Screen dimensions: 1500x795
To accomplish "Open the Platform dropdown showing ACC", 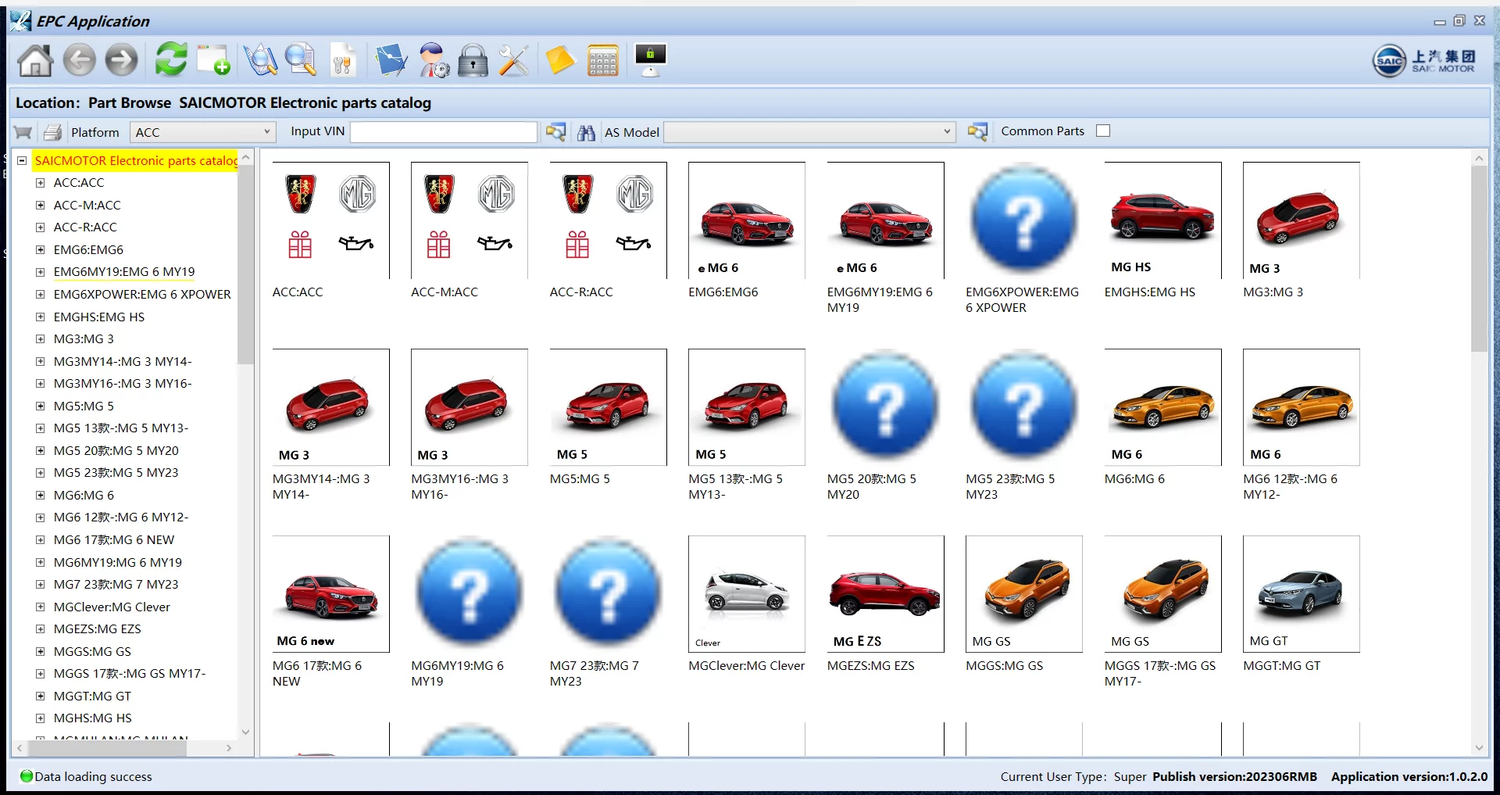I will 203,132.
